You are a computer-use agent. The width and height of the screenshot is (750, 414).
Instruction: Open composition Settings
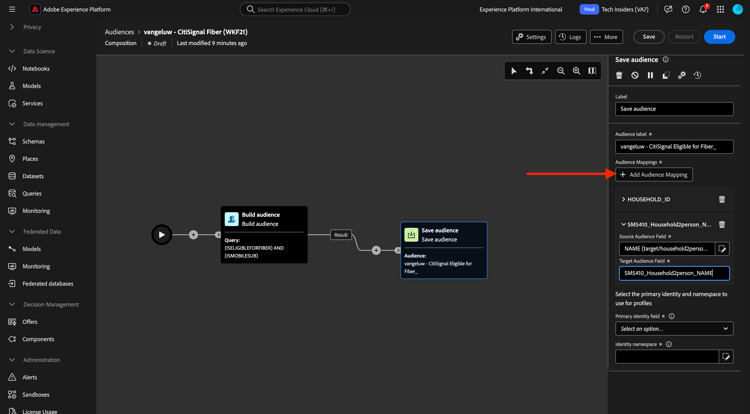coord(531,37)
